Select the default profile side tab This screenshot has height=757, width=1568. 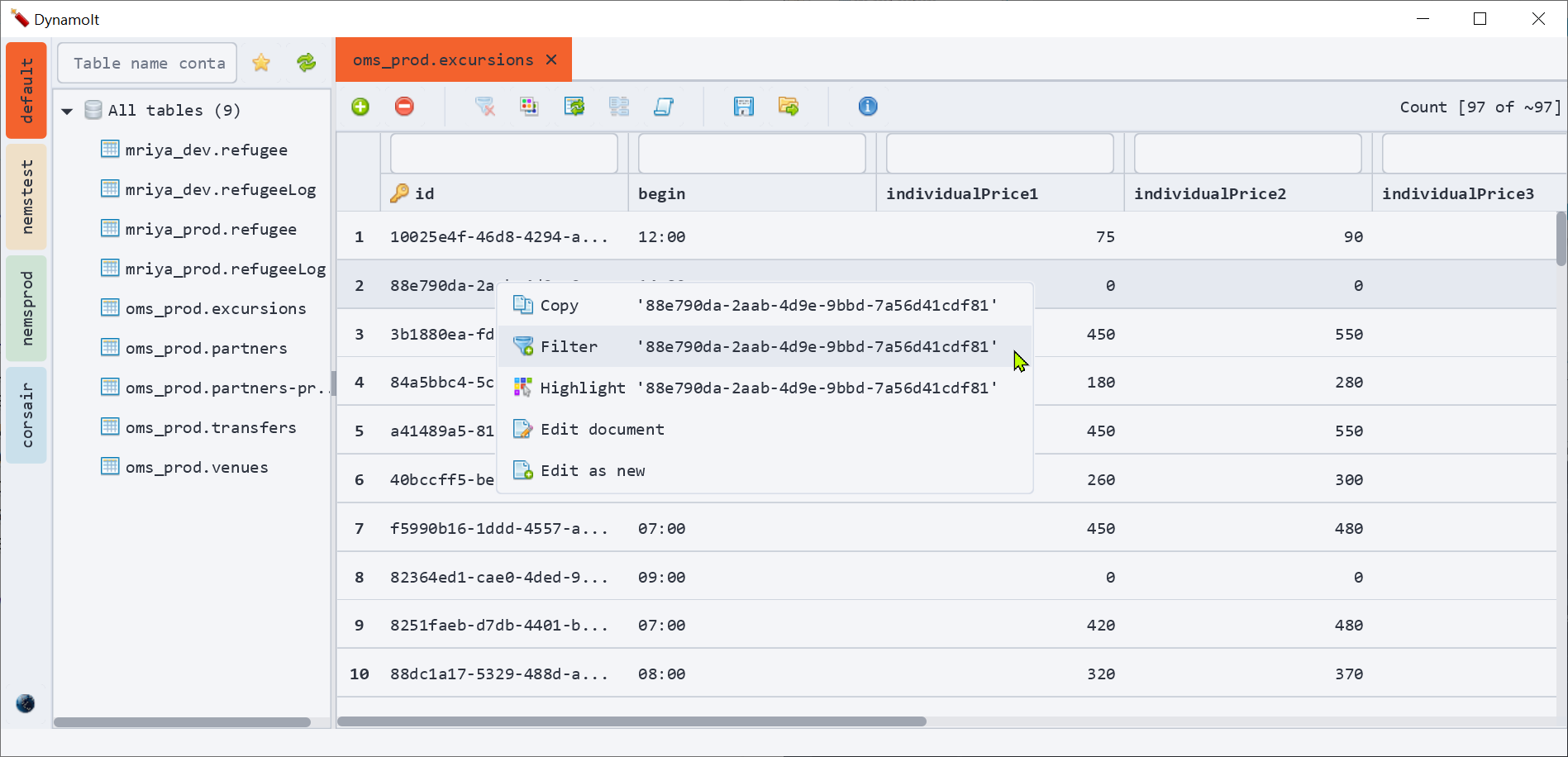pyautogui.click(x=26, y=91)
